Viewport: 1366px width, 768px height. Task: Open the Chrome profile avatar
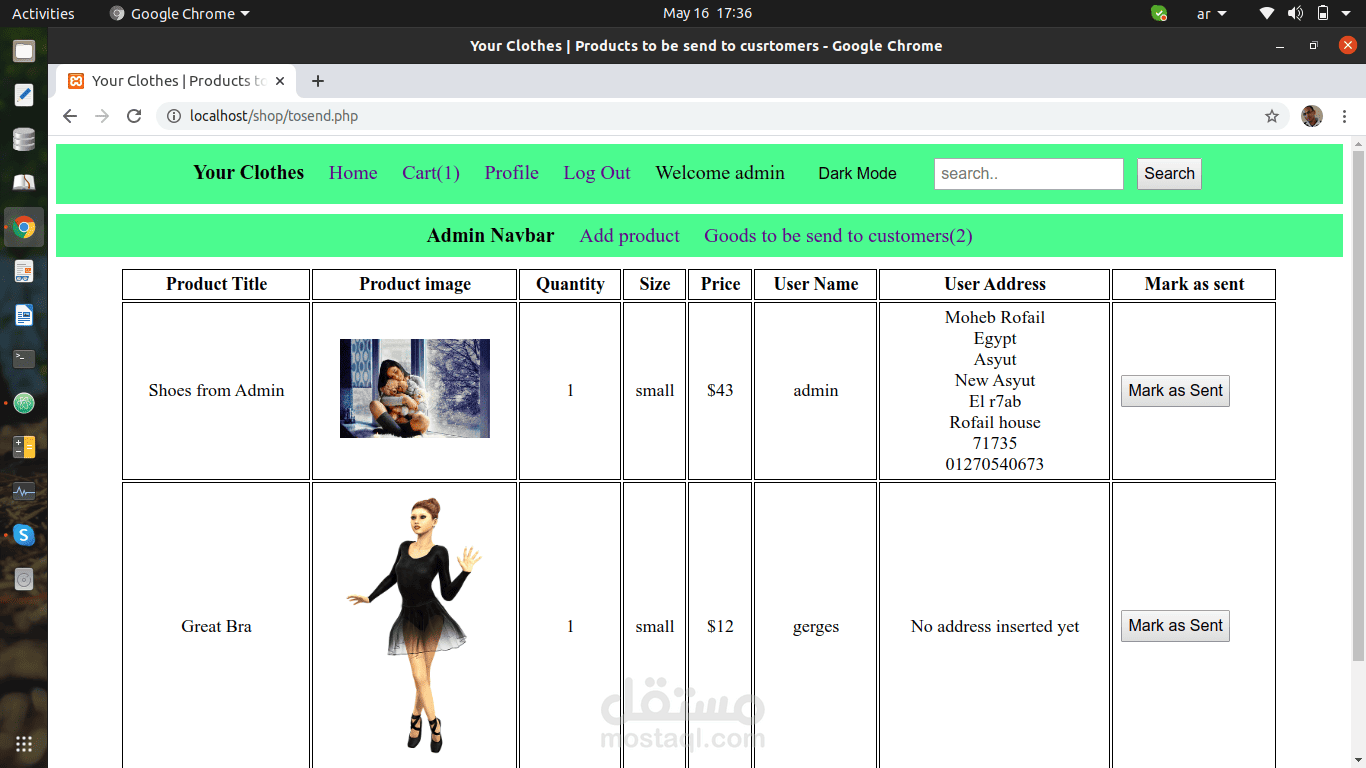click(1312, 116)
